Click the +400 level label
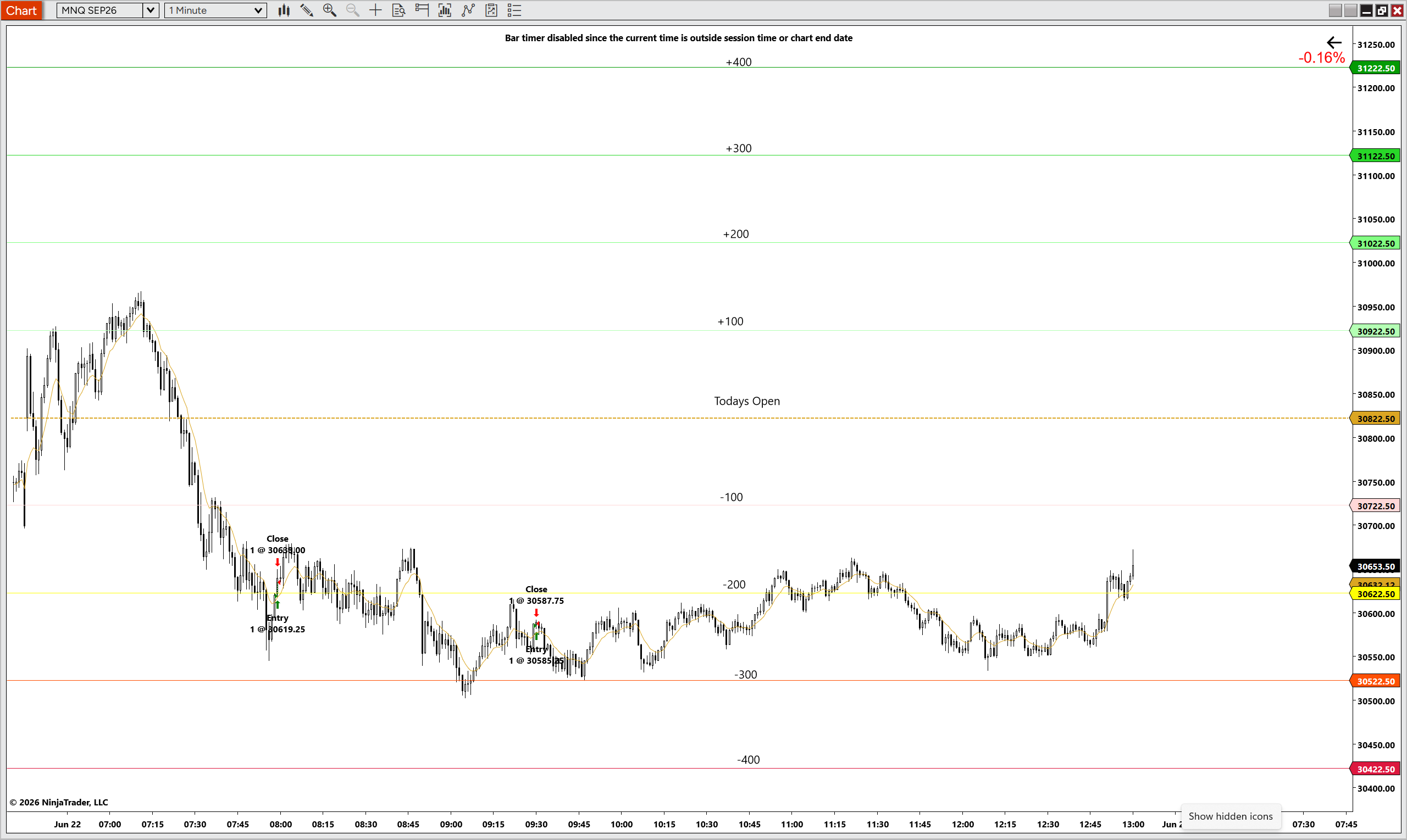This screenshot has height=840, width=1407. pos(738,62)
